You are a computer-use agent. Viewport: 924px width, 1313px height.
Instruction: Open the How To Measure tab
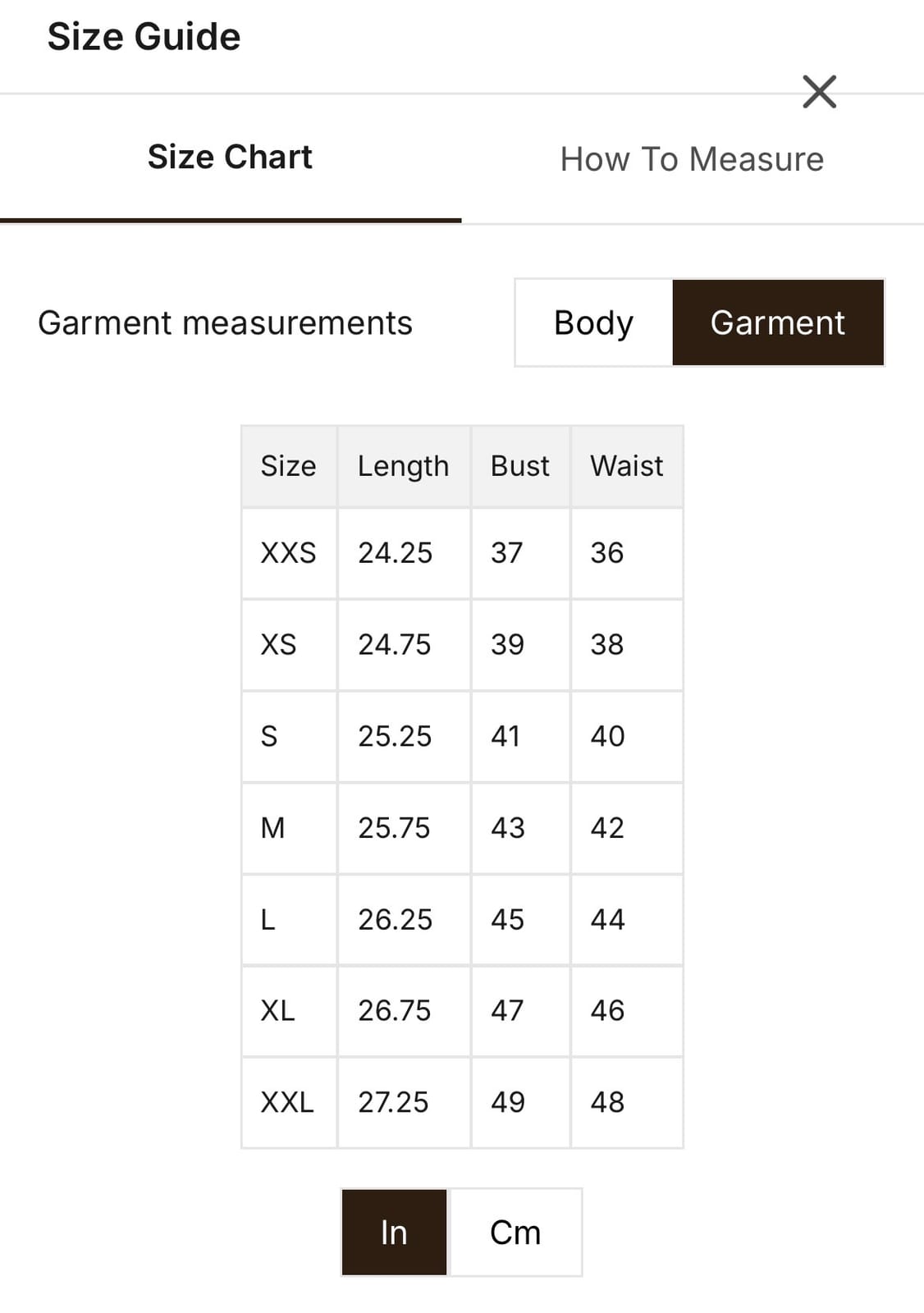click(692, 159)
